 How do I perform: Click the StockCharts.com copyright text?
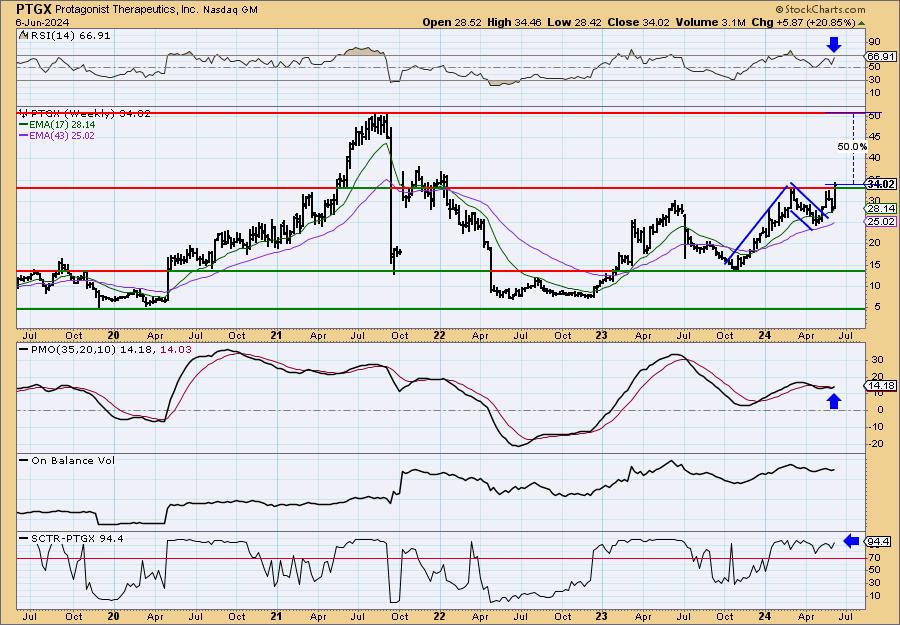click(820, 9)
